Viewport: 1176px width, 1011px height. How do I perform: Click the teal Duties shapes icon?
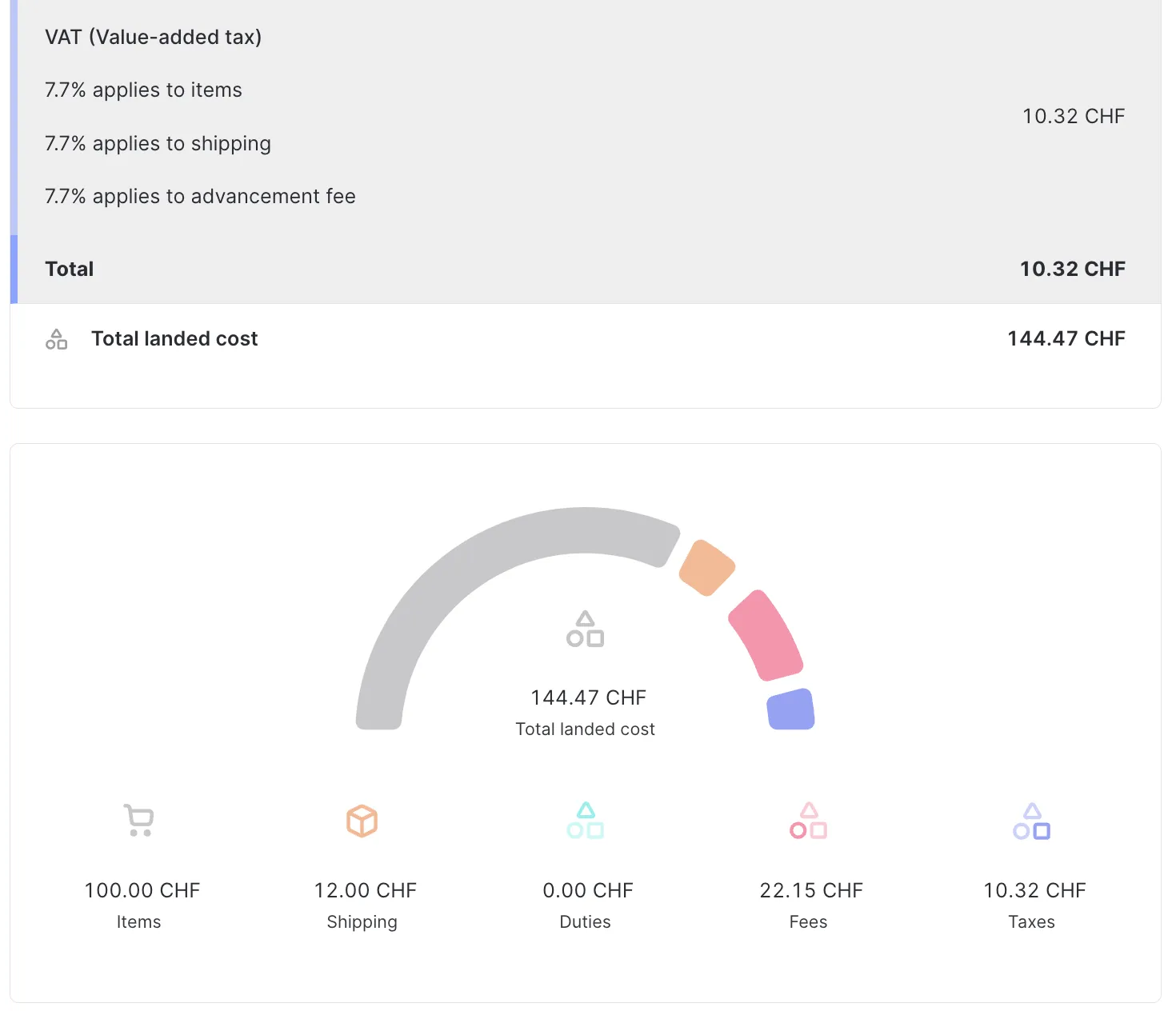click(x=585, y=821)
